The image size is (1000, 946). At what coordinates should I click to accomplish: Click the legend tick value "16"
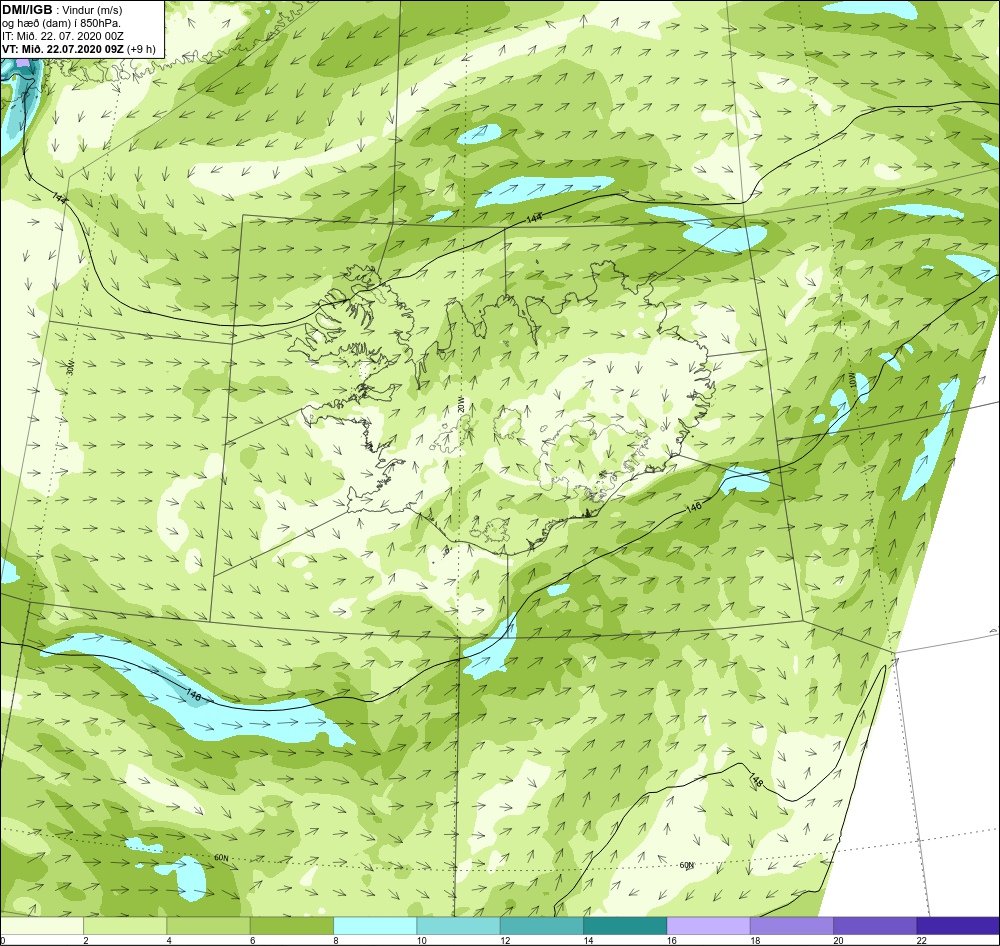pyautogui.click(x=672, y=940)
